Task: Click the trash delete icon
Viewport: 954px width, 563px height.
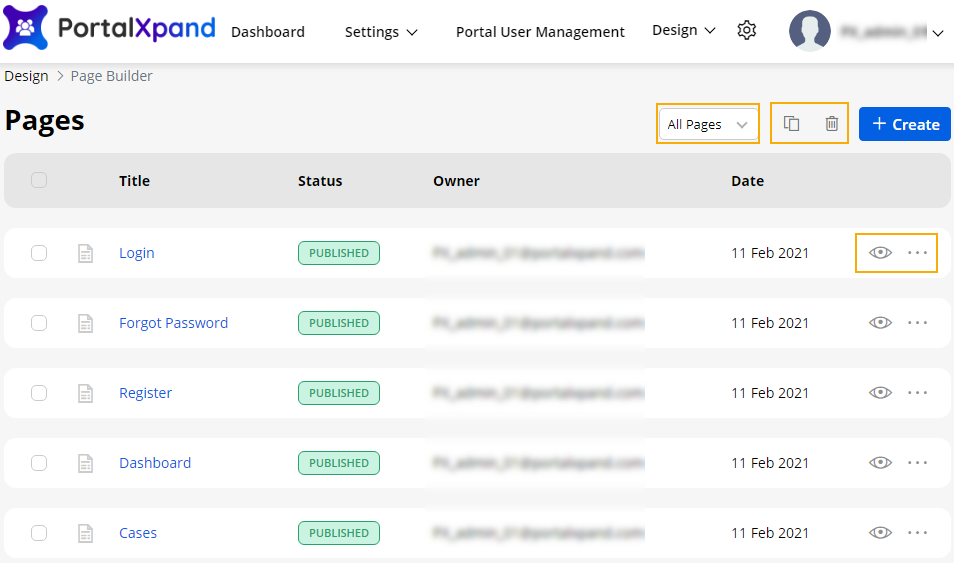Action: 831,124
